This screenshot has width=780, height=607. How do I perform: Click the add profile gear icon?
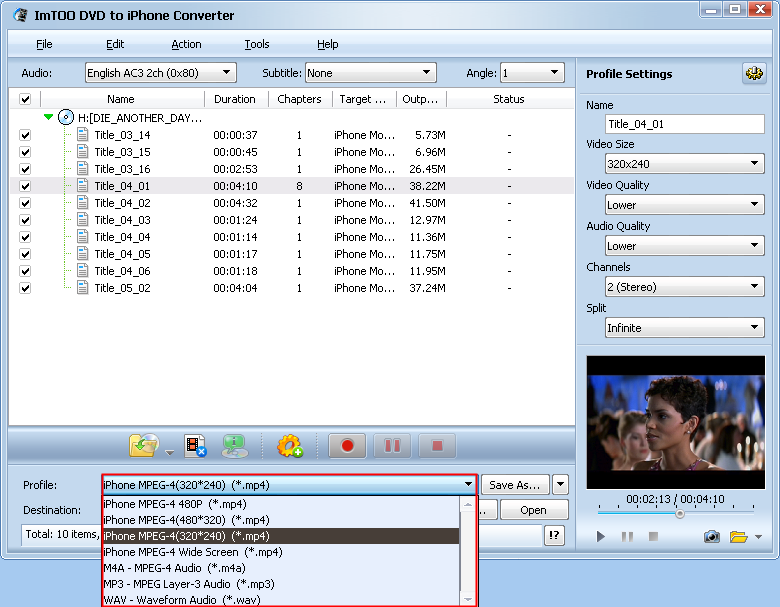(290, 446)
